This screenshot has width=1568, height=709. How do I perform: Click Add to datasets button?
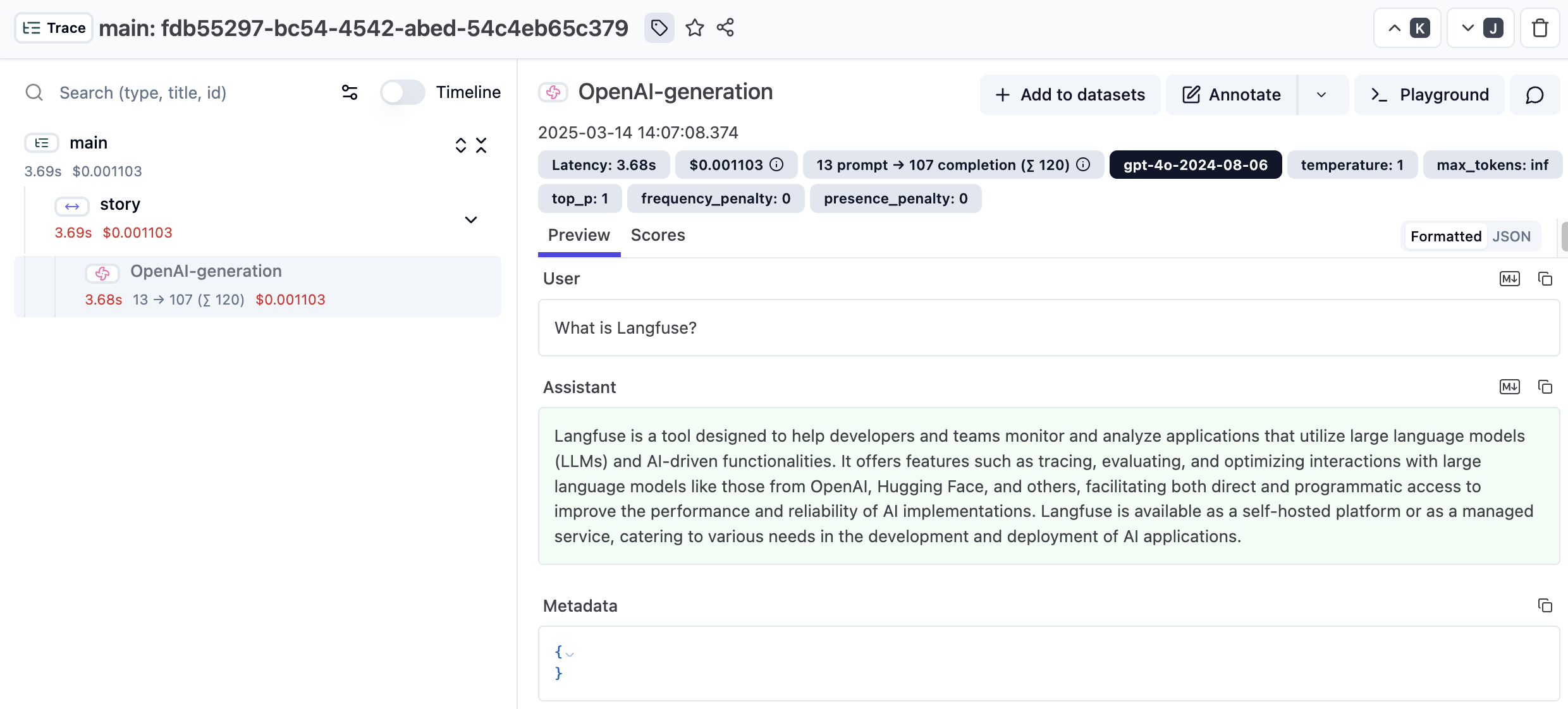tap(1070, 95)
